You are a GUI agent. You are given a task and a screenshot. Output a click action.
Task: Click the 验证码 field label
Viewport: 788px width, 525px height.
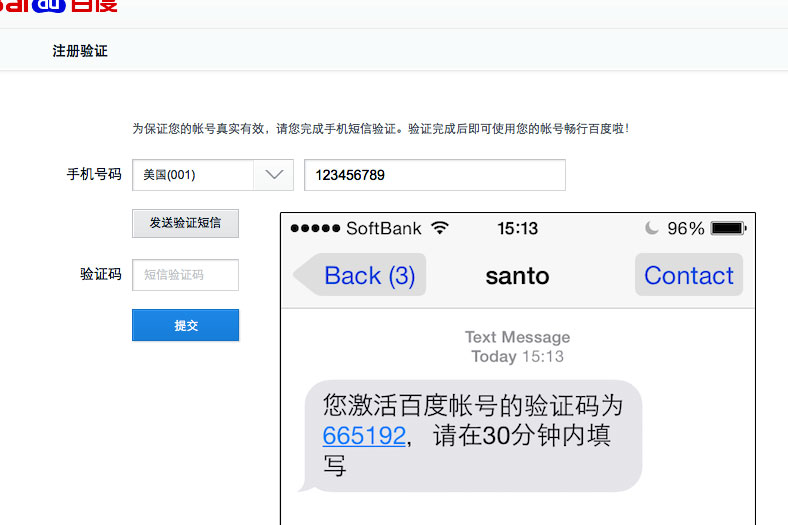click(x=101, y=274)
